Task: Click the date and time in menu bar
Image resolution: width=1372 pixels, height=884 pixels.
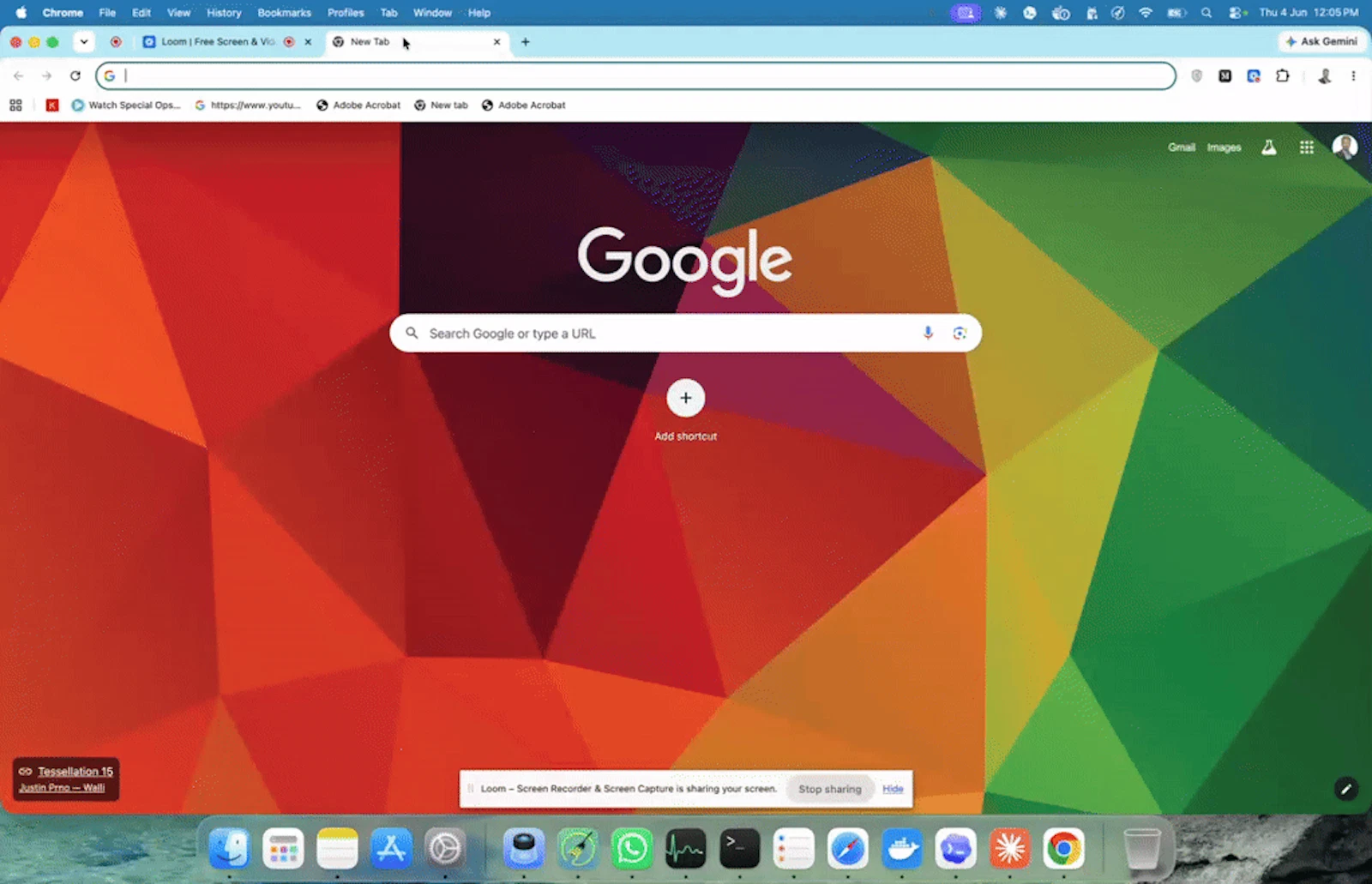Action: coord(1309,13)
